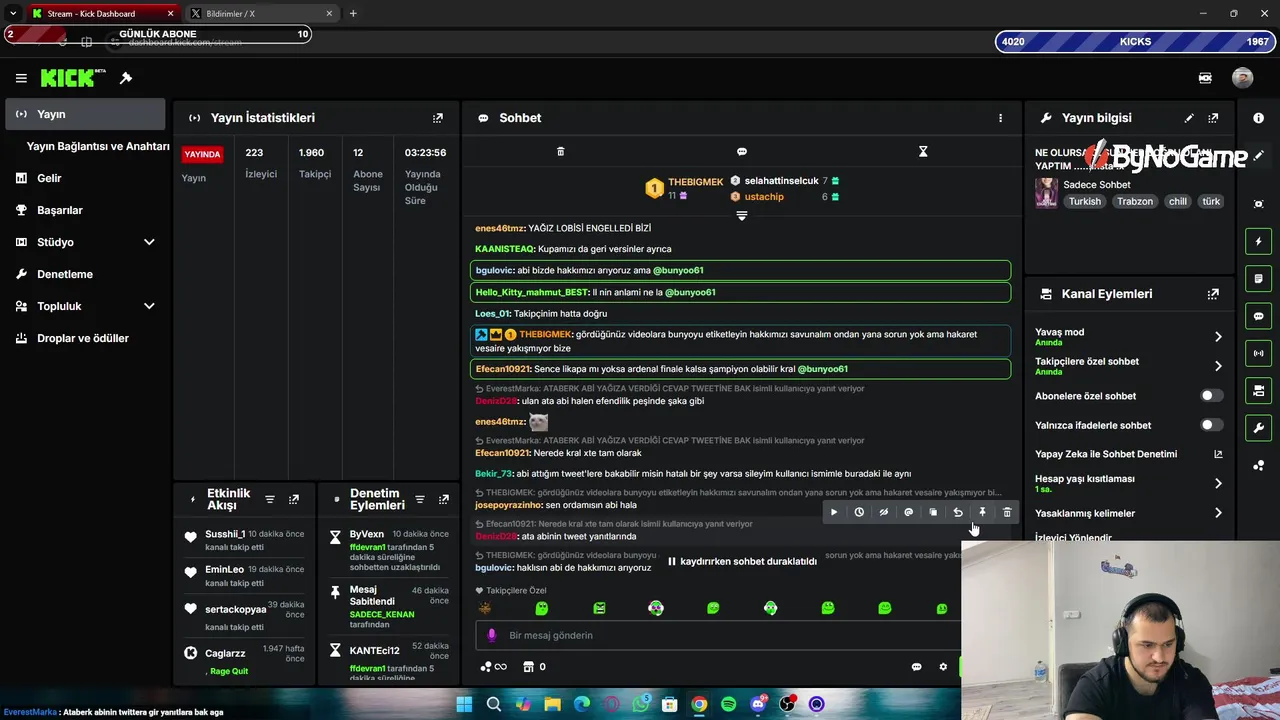Click the clock timeout icon in message actions

(859, 512)
